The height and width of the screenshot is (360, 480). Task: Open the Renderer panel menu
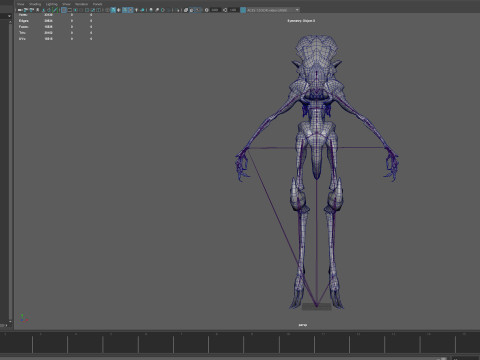(81, 4)
